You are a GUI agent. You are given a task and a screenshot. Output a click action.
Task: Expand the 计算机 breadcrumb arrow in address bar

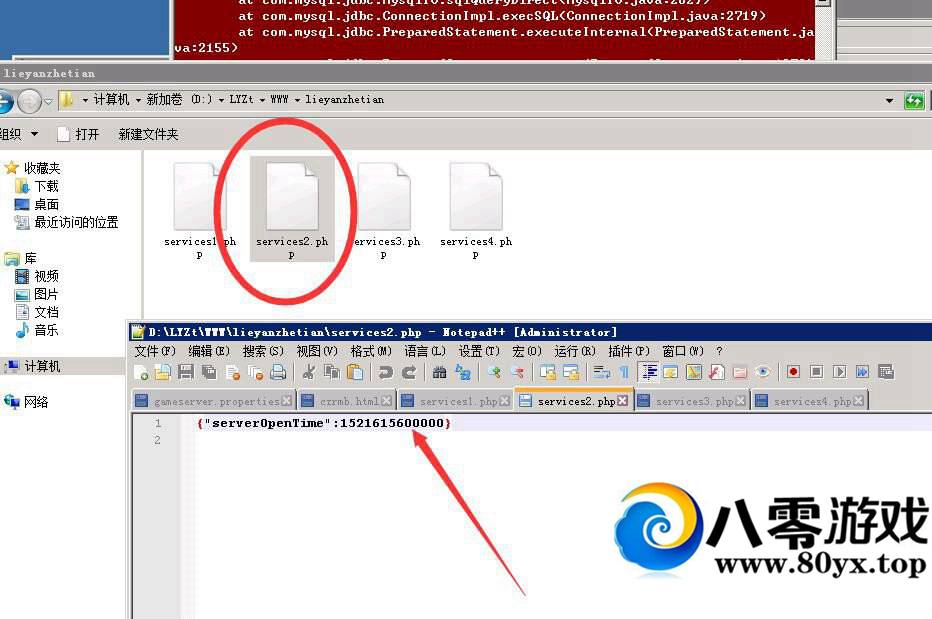tap(137, 100)
